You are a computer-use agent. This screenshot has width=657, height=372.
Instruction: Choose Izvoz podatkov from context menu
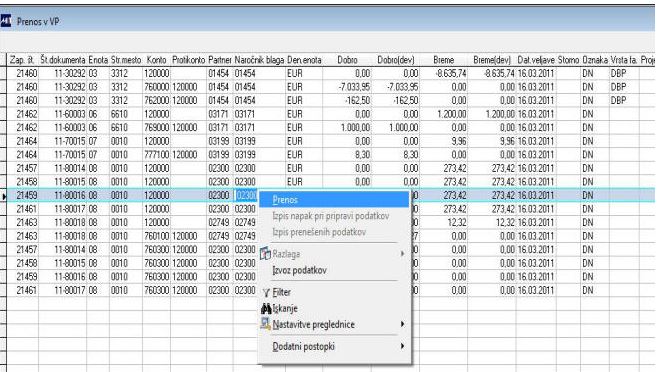coord(299,270)
